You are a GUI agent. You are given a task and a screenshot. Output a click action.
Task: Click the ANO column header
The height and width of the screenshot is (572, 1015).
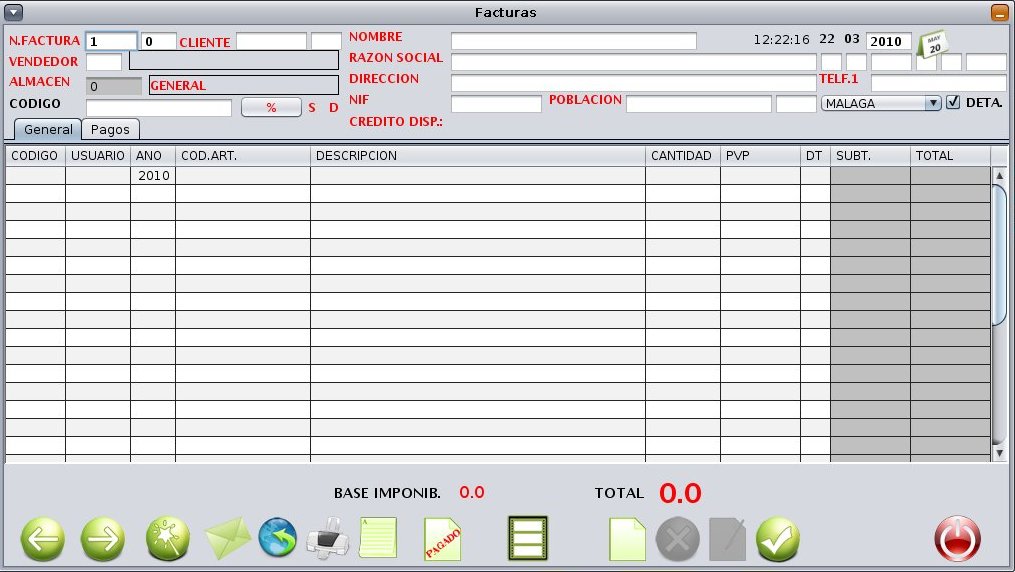coord(153,156)
